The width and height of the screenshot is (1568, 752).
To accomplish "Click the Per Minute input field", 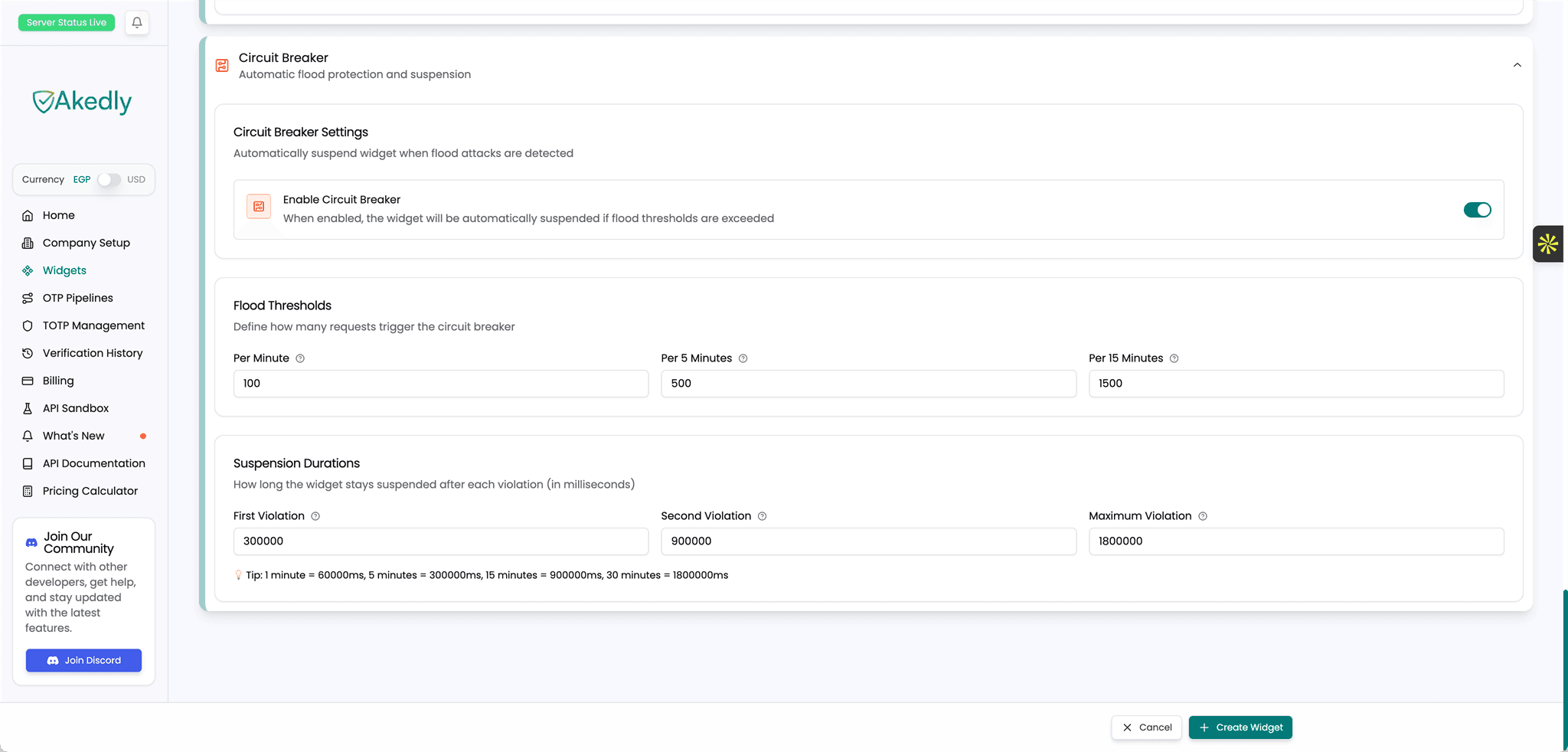I will click(441, 384).
